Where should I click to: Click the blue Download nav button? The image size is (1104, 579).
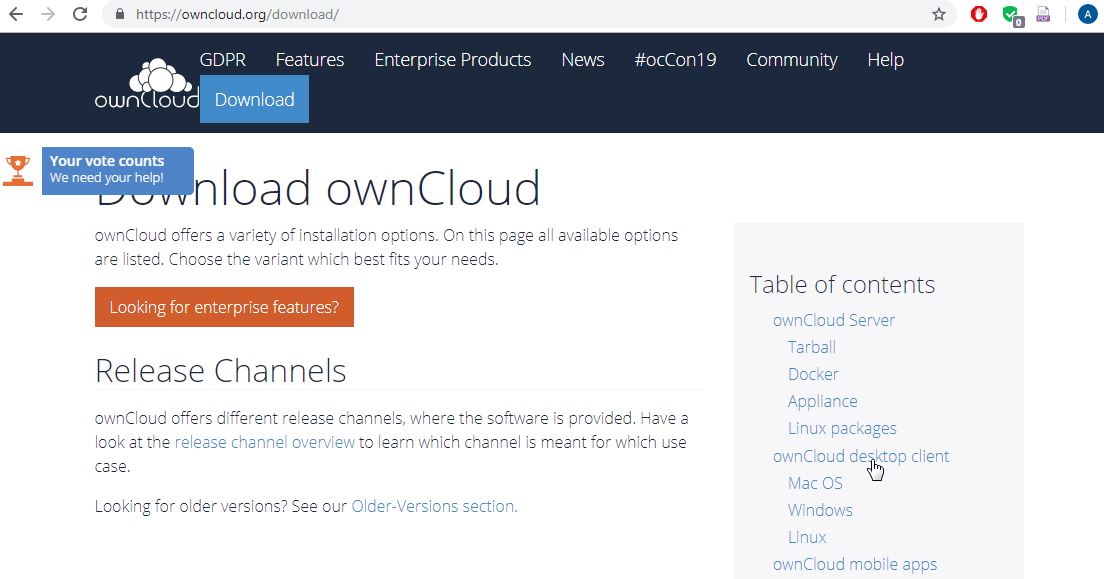point(254,99)
